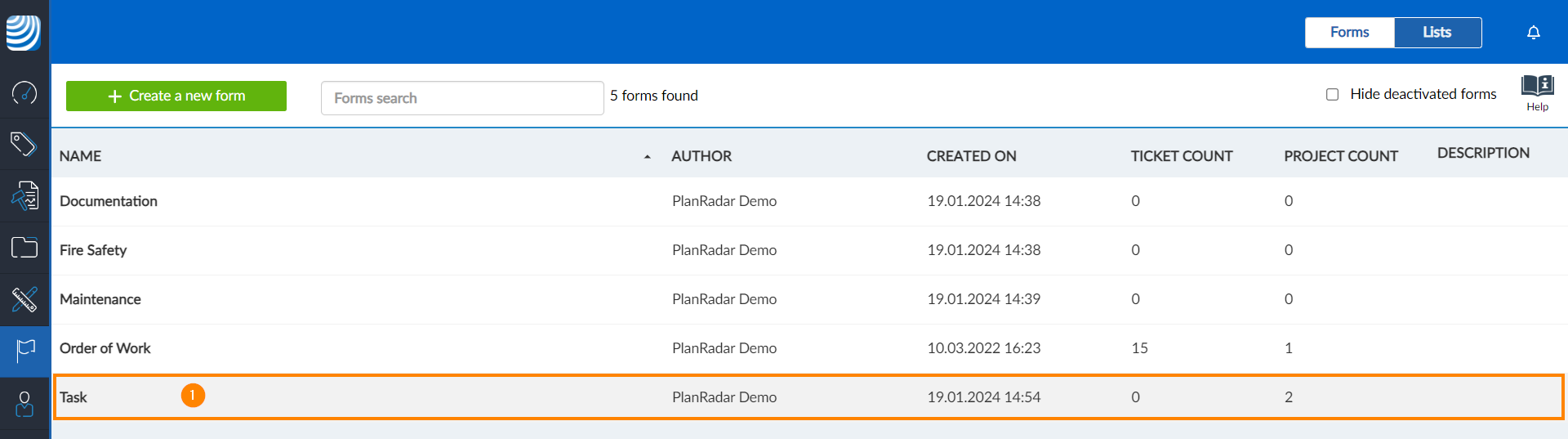Toggle the NAME column sort arrow
Screen dimensions: 1568x439
point(648,157)
